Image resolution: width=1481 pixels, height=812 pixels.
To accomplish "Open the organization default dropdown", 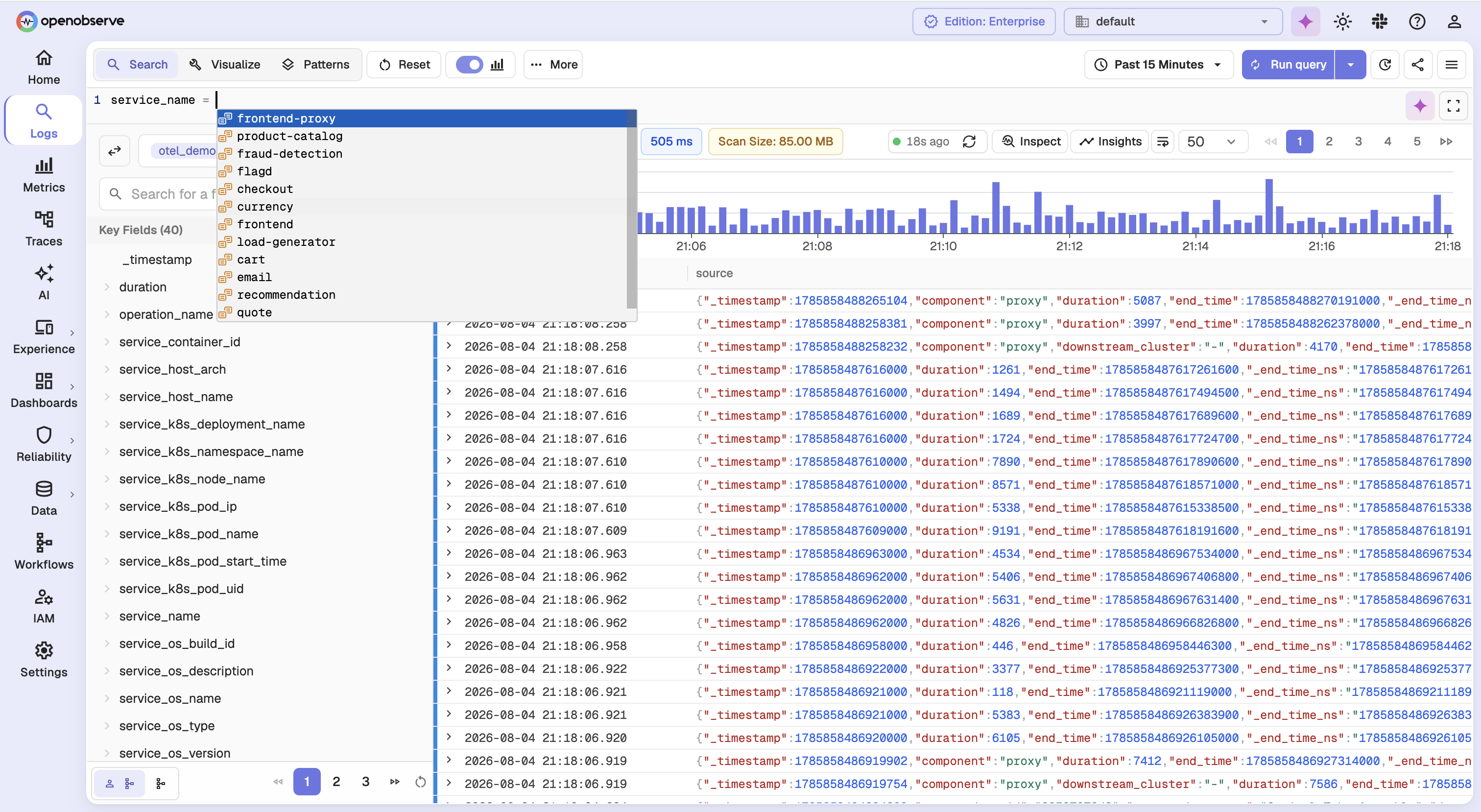I will point(1173,22).
